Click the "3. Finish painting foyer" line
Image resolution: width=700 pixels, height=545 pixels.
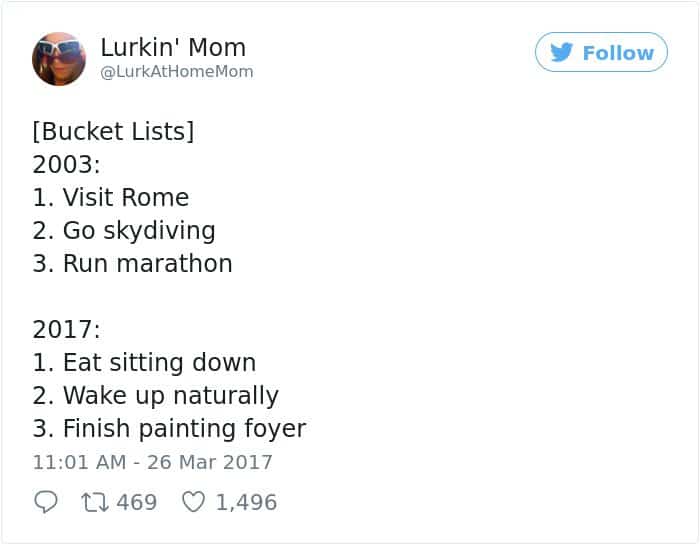pyautogui.click(x=169, y=428)
